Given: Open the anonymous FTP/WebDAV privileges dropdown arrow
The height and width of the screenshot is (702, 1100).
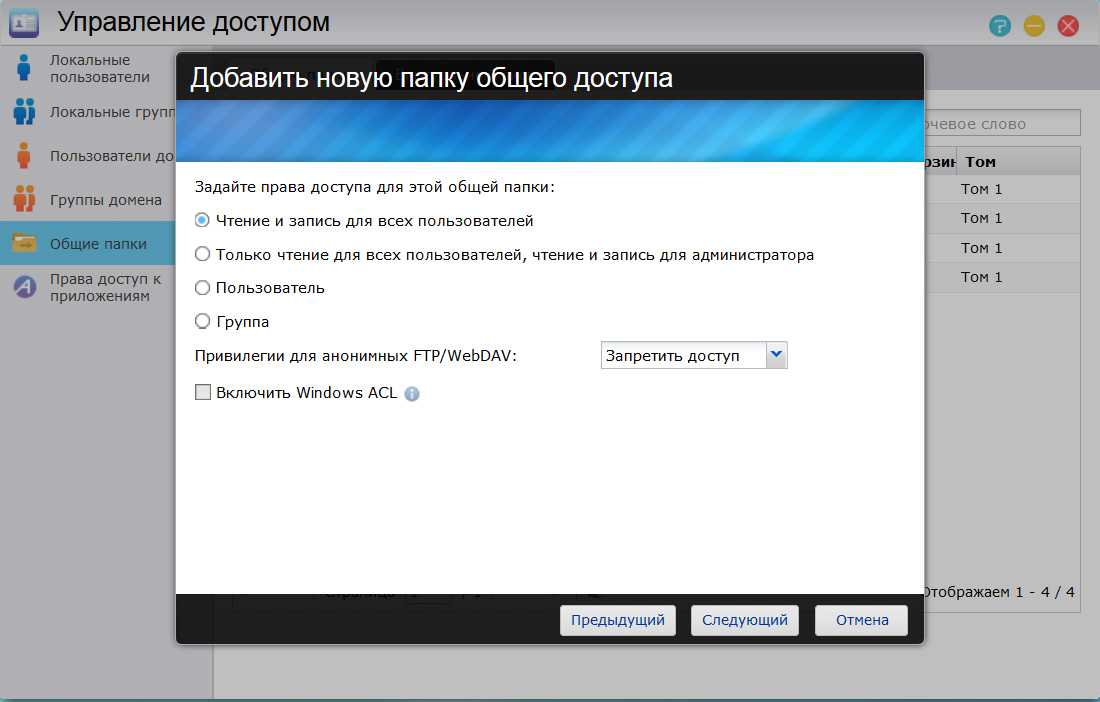Looking at the screenshot, I should (777, 355).
